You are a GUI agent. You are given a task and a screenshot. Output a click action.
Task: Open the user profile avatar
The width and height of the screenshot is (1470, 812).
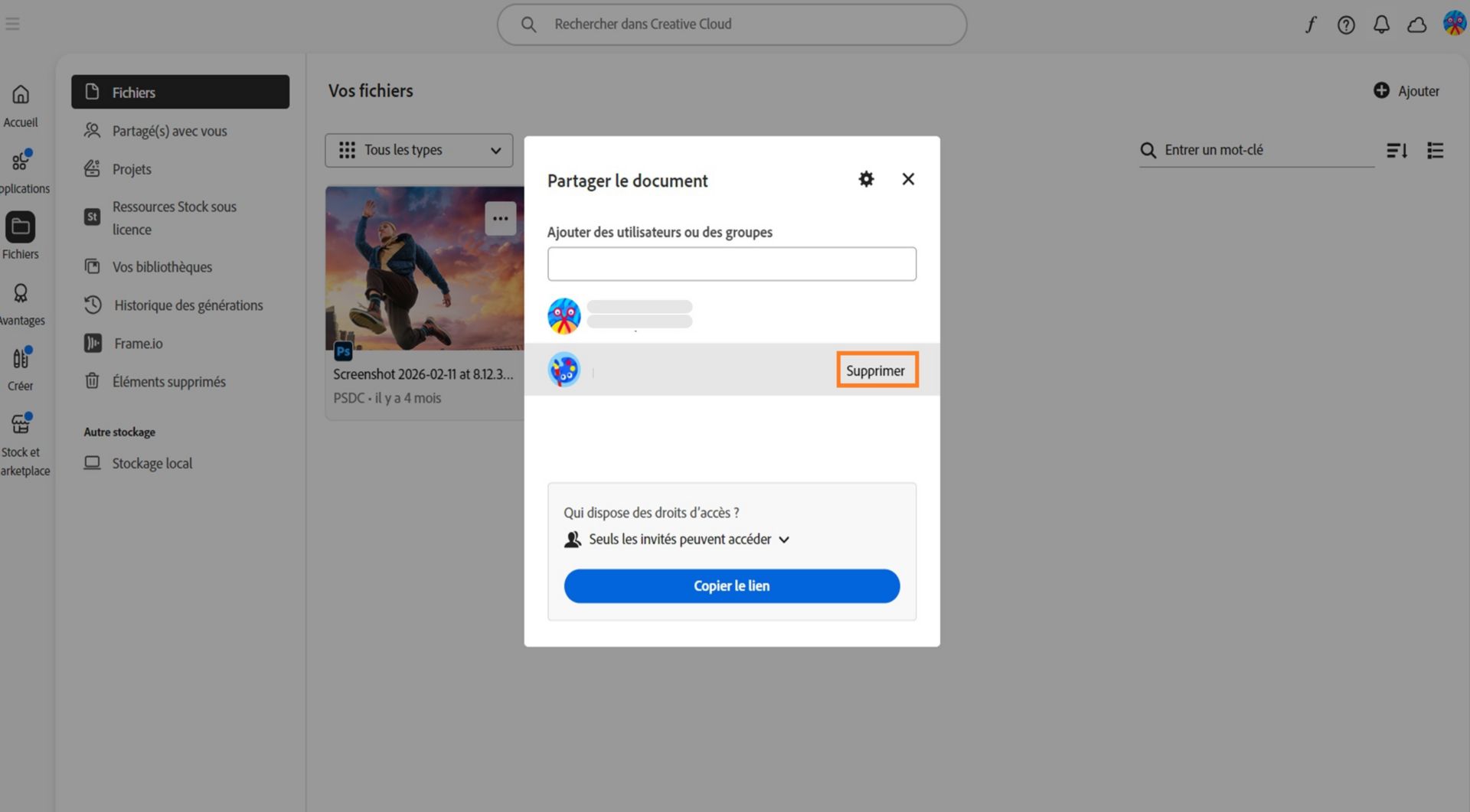(x=1454, y=23)
